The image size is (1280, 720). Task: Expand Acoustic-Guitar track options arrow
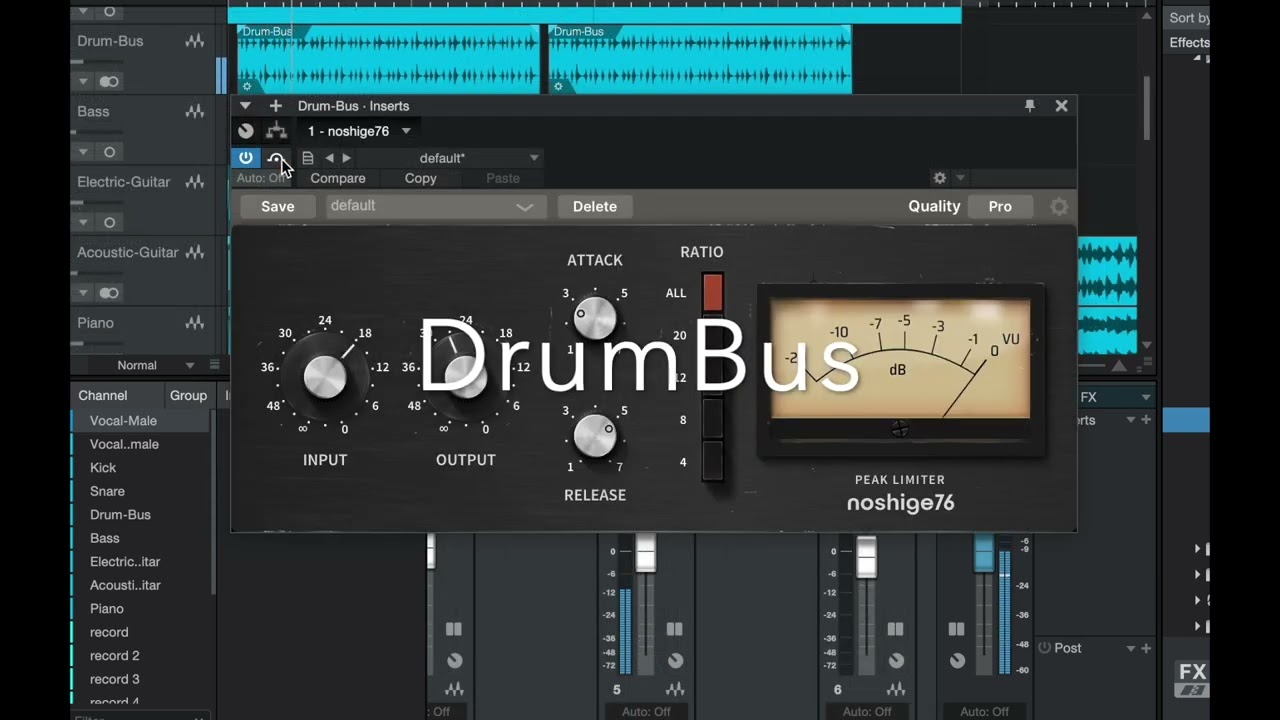[83, 293]
